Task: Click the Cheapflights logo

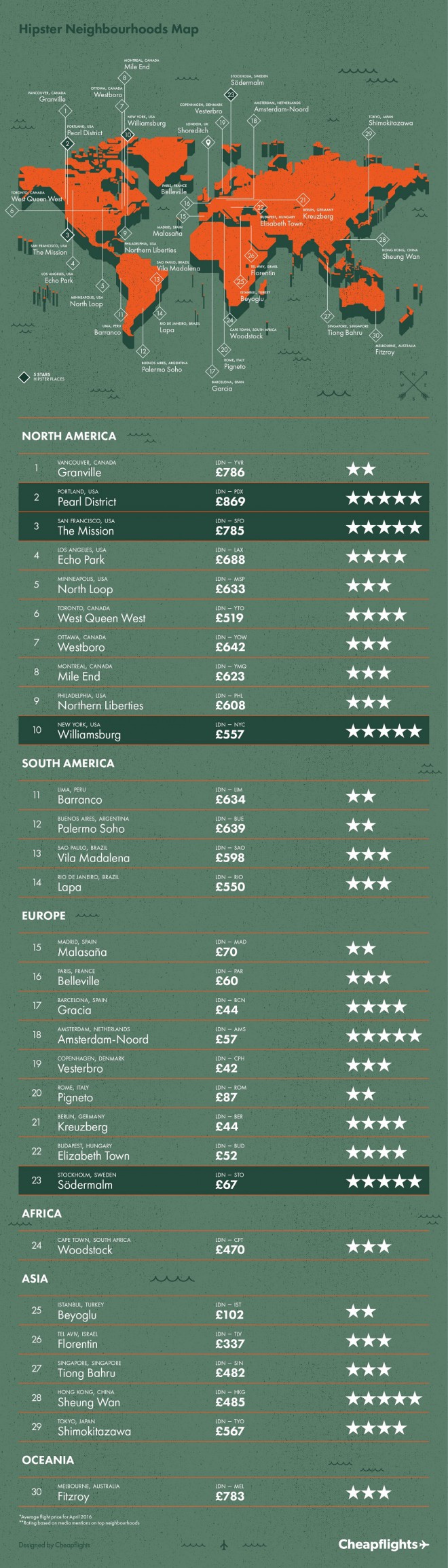Action: [x=384, y=1544]
